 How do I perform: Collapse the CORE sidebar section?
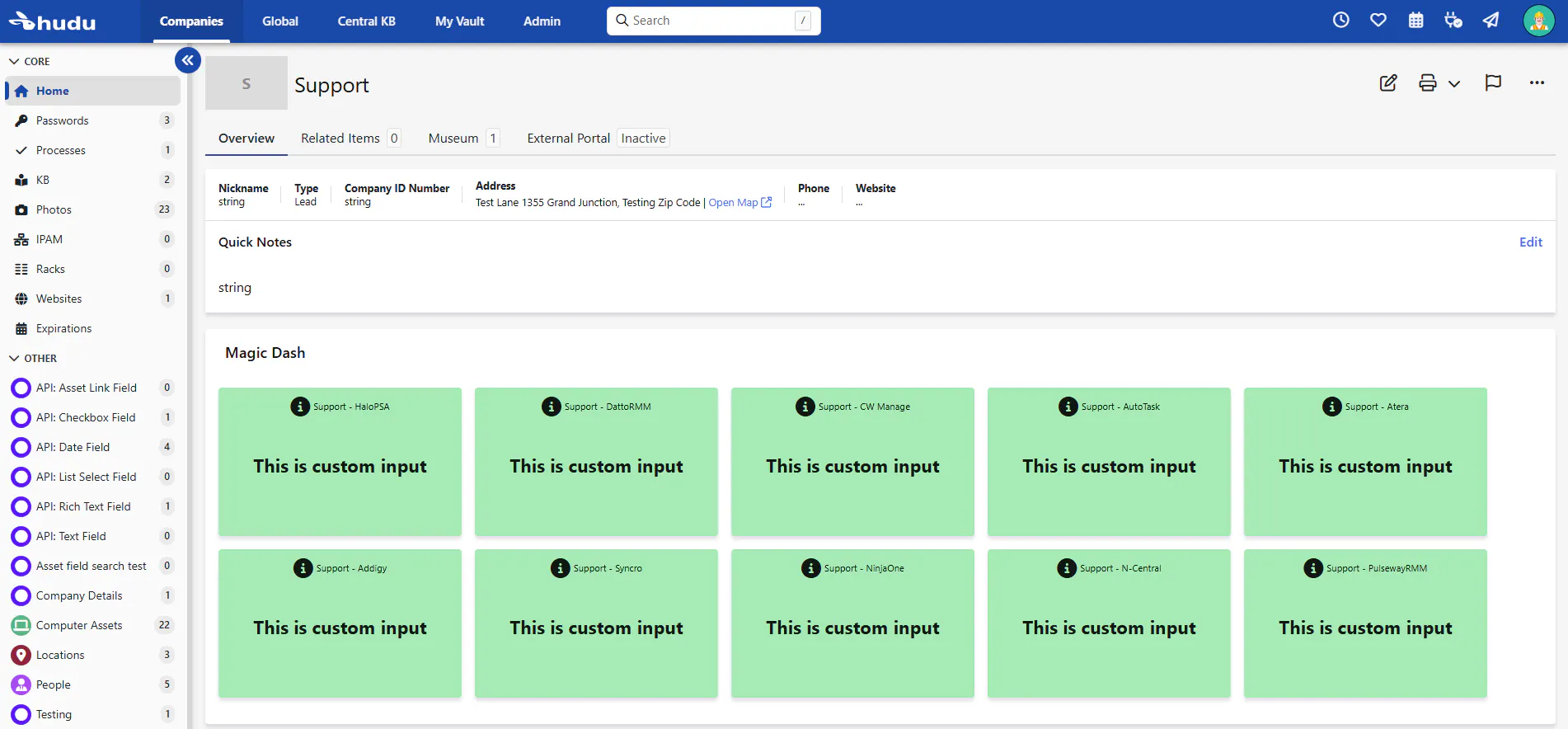pos(14,62)
